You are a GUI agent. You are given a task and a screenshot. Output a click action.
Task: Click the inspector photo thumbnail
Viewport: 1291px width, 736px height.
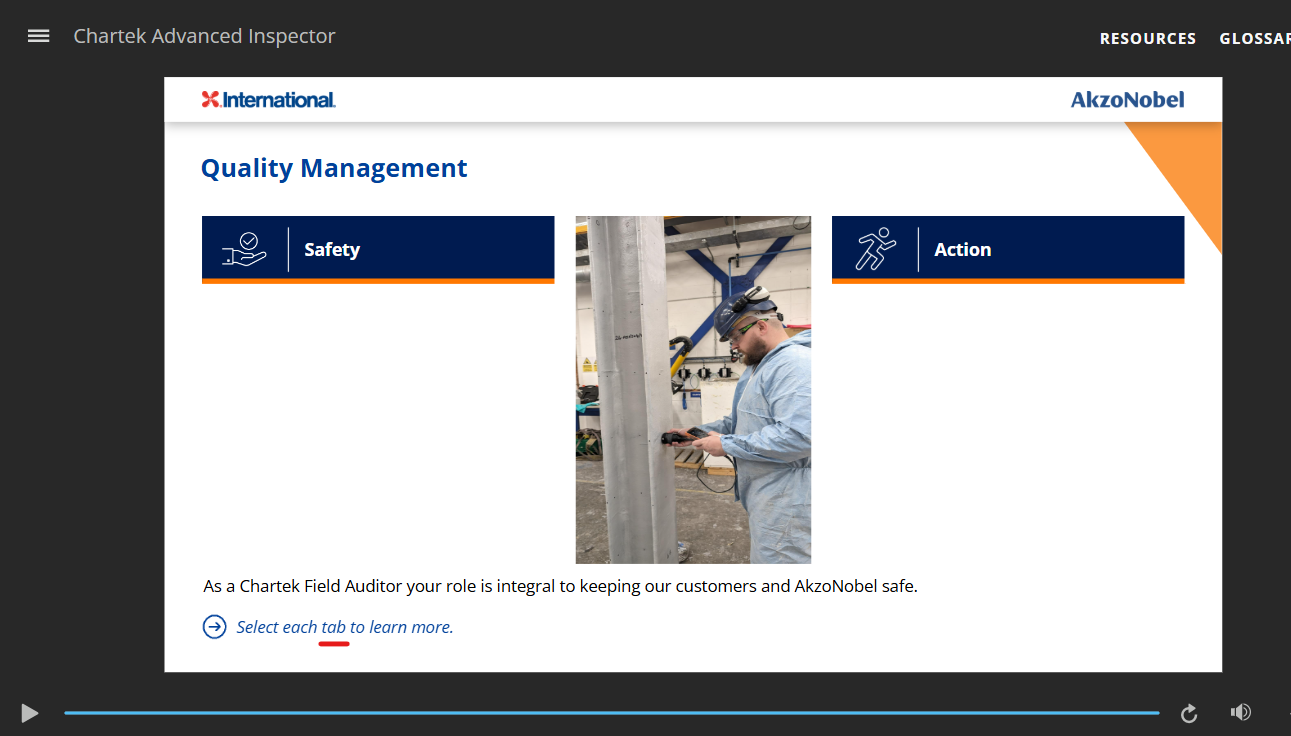click(x=693, y=390)
